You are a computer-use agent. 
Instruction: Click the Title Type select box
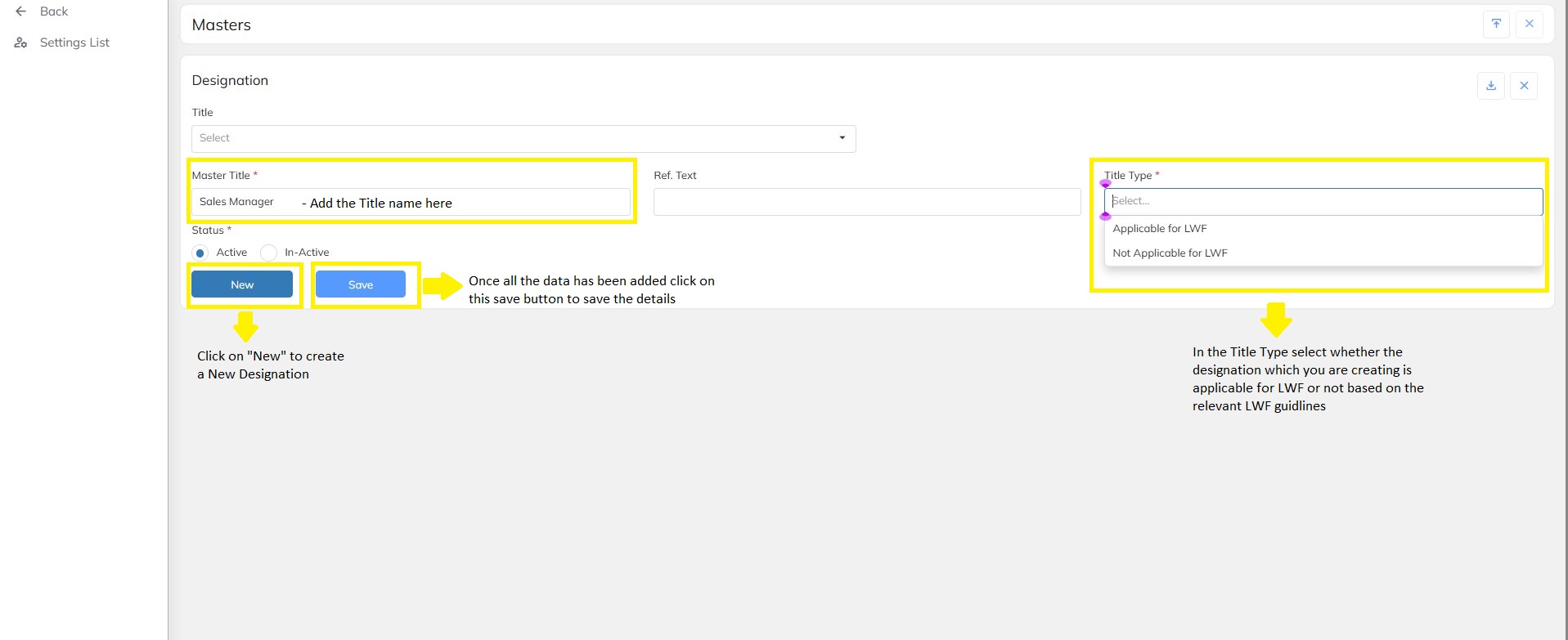[1323, 202]
